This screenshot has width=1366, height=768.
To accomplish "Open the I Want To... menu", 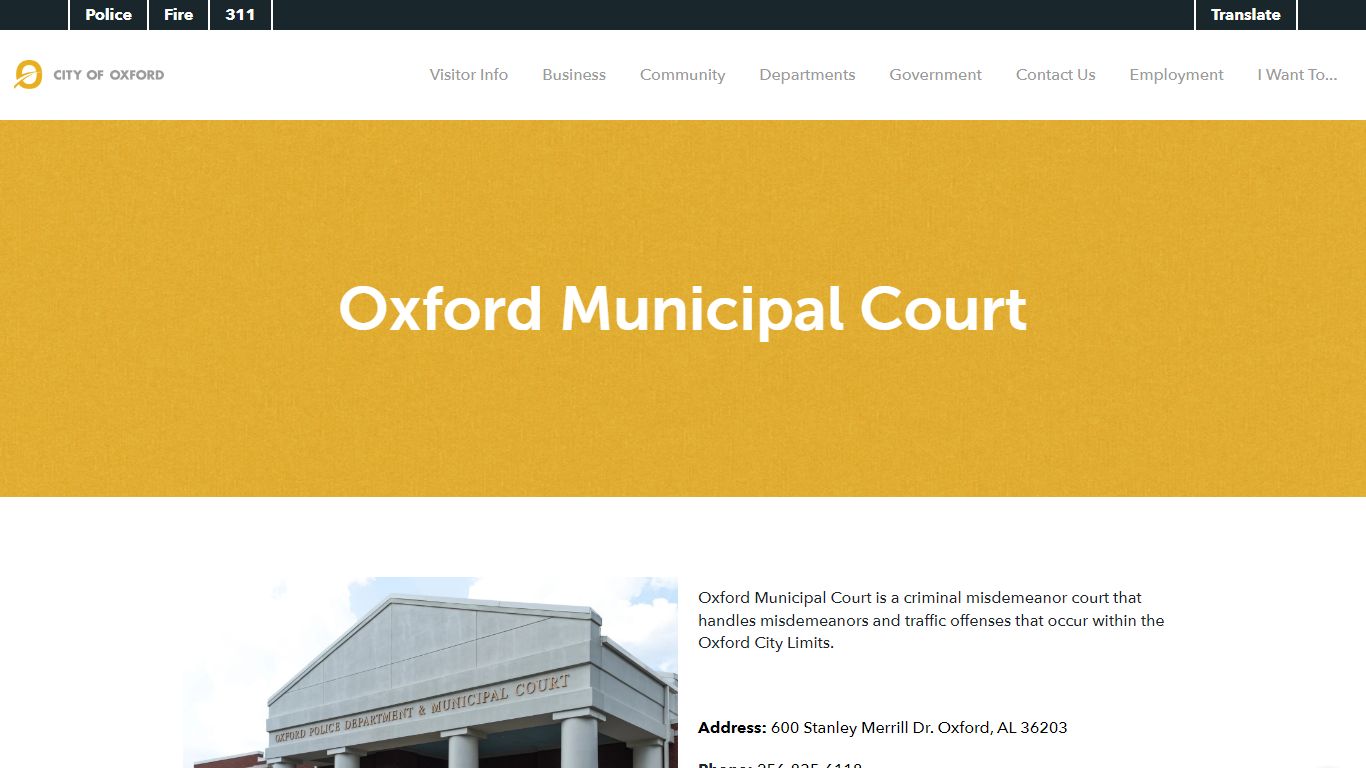I will 1297,75.
